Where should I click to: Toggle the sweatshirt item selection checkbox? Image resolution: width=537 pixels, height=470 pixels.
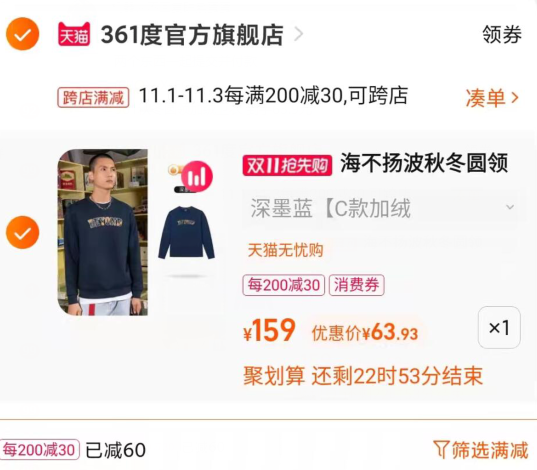[23, 232]
